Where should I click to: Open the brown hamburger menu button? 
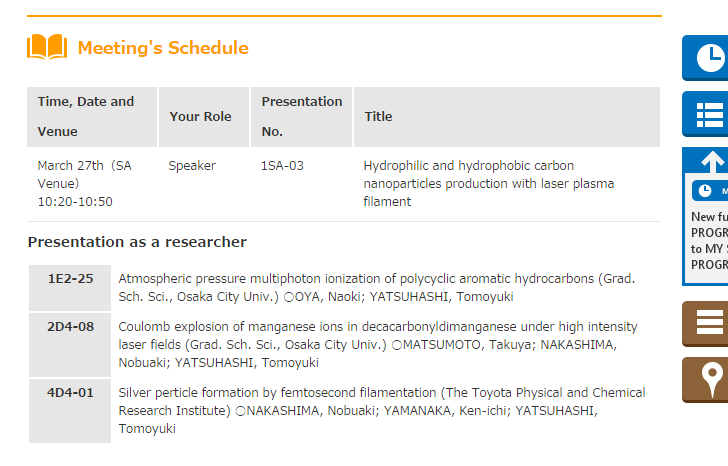click(709, 323)
